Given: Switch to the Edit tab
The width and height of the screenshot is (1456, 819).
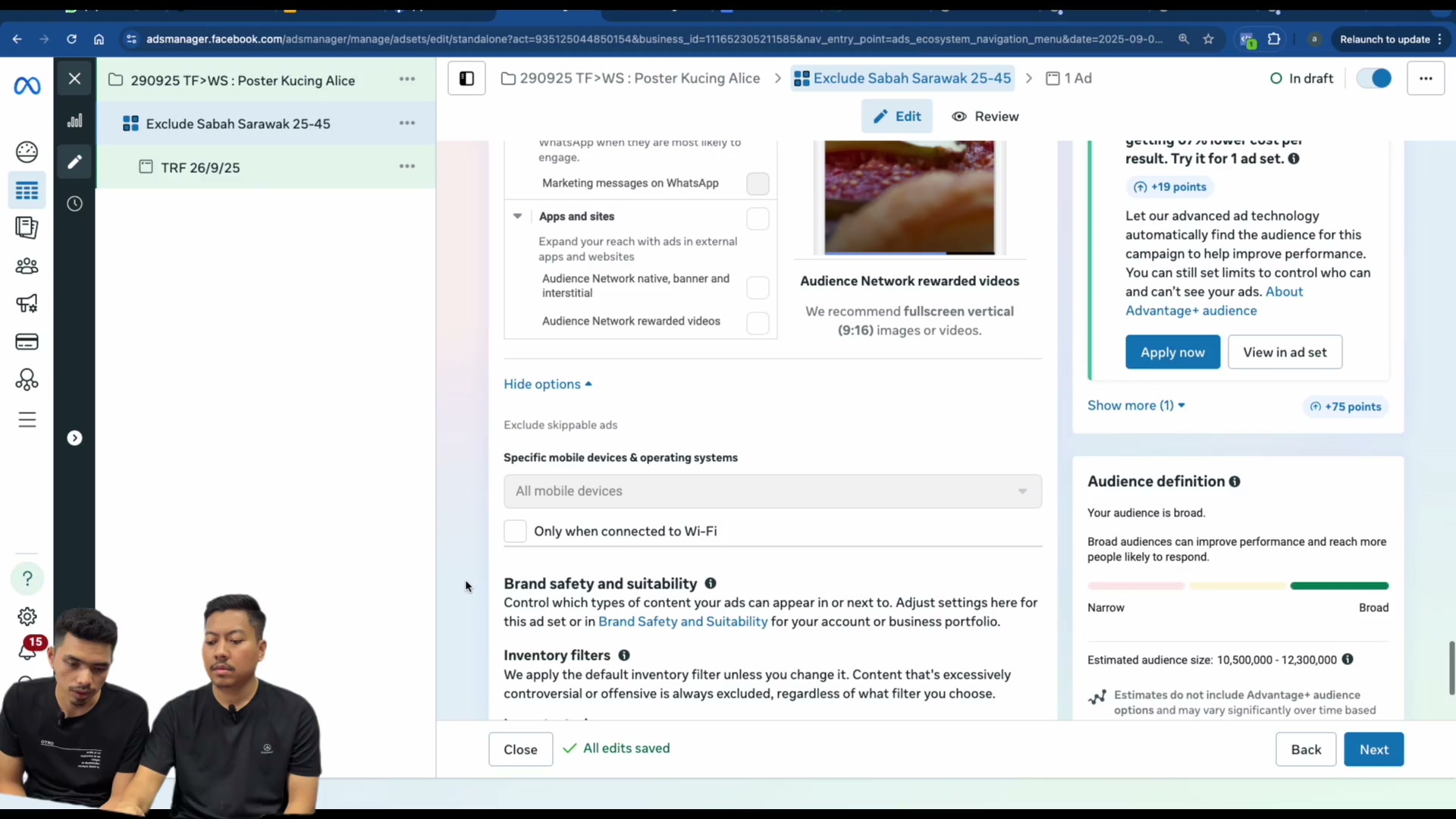Looking at the screenshot, I should pyautogui.click(x=897, y=117).
